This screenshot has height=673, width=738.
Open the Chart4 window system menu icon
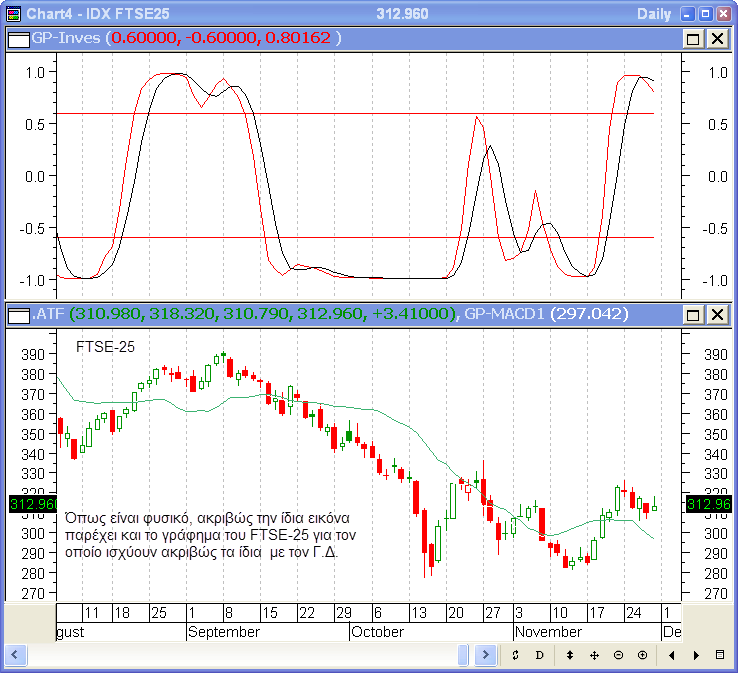tap(12, 14)
